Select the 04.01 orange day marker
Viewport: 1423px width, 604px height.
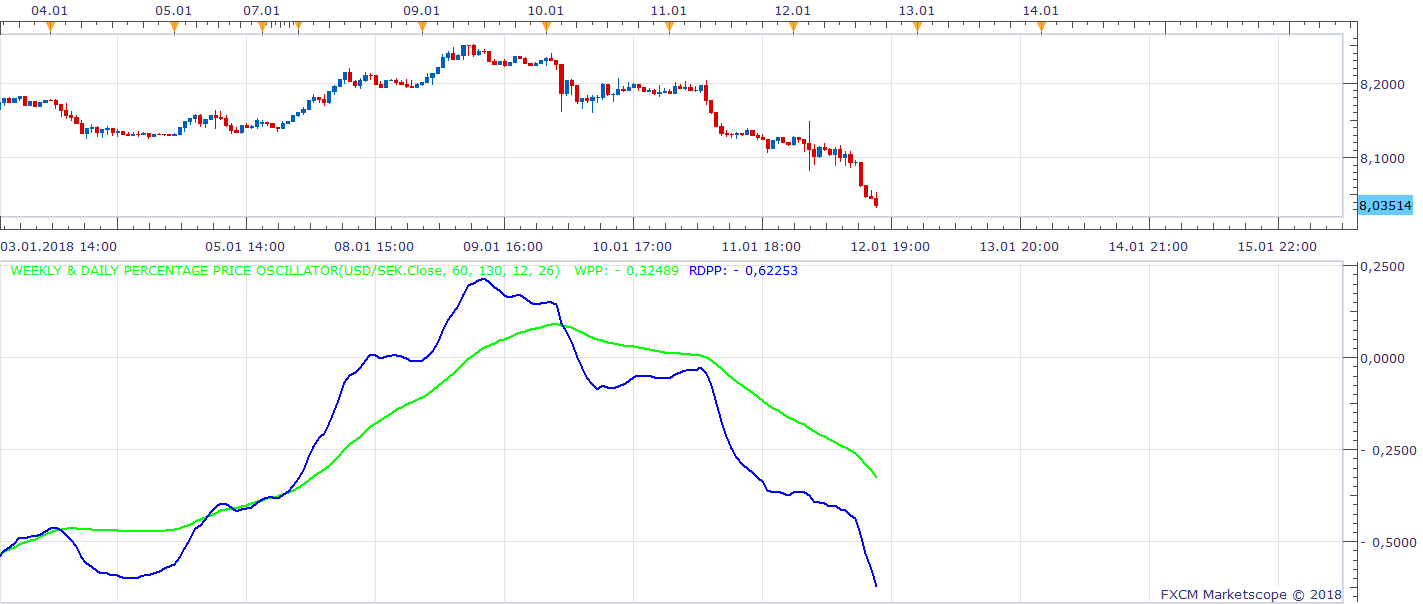pos(50,27)
